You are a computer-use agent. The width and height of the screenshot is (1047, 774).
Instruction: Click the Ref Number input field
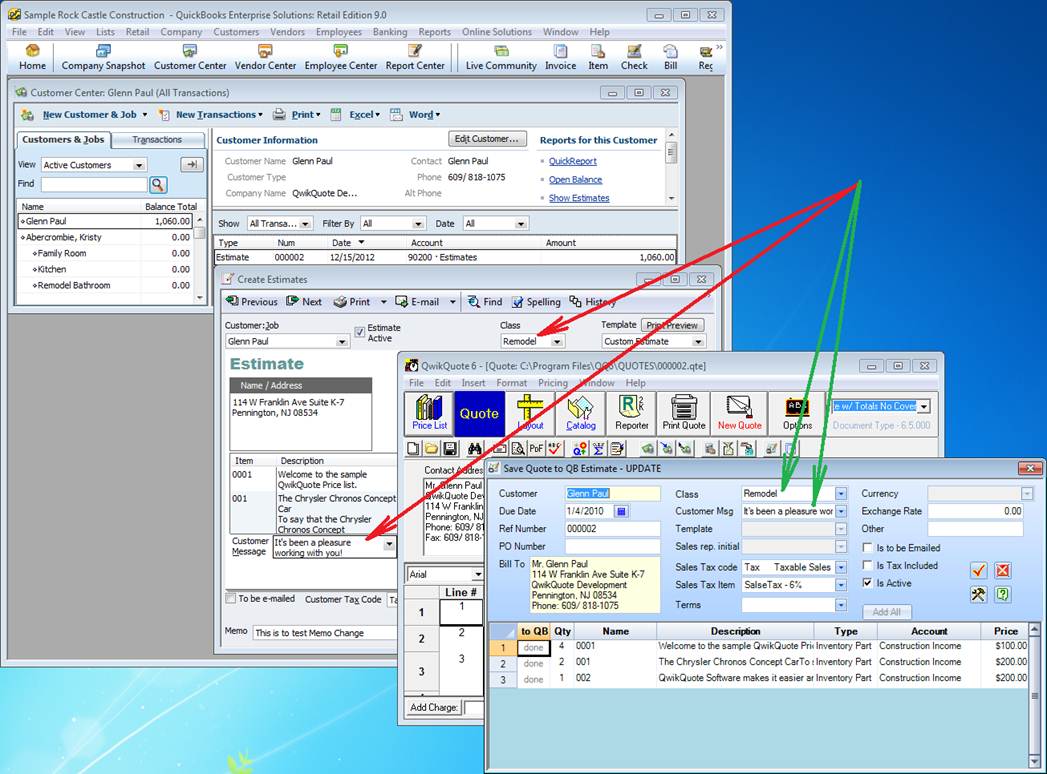[x=612, y=529]
